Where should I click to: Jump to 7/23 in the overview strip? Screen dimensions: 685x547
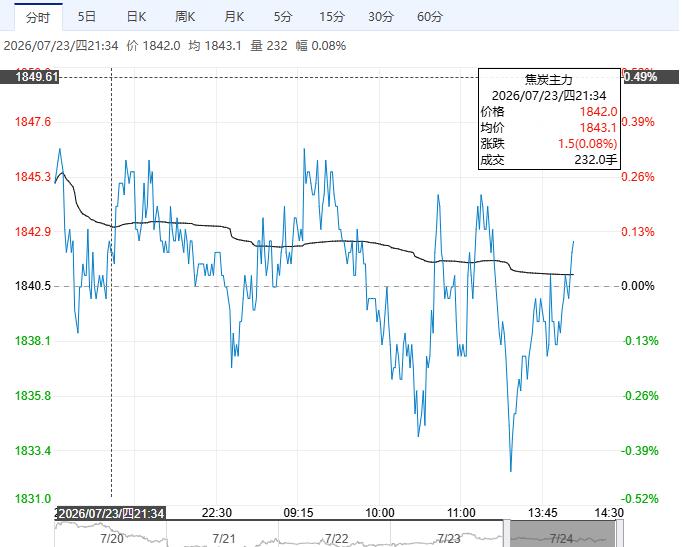click(449, 538)
